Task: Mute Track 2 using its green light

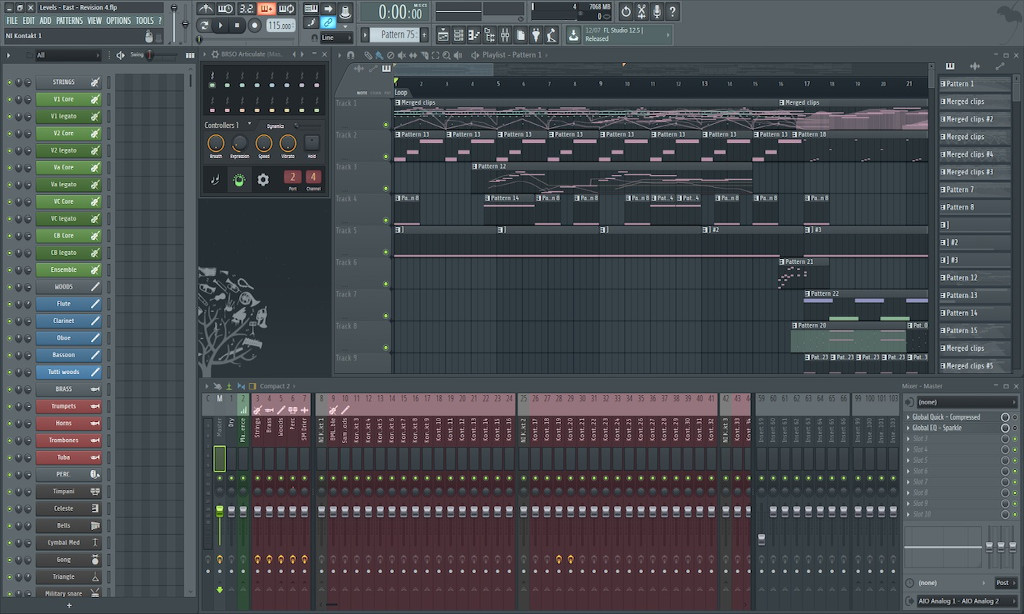Action: click(x=386, y=157)
